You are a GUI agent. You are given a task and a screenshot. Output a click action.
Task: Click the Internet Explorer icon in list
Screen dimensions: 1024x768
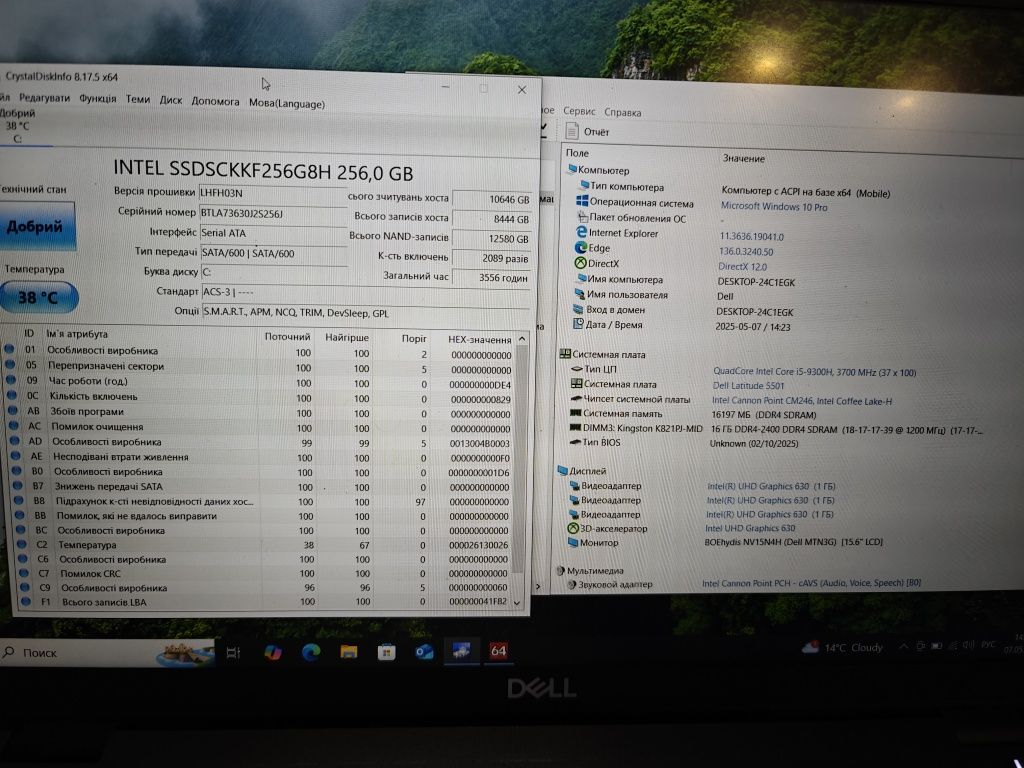click(581, 232)
